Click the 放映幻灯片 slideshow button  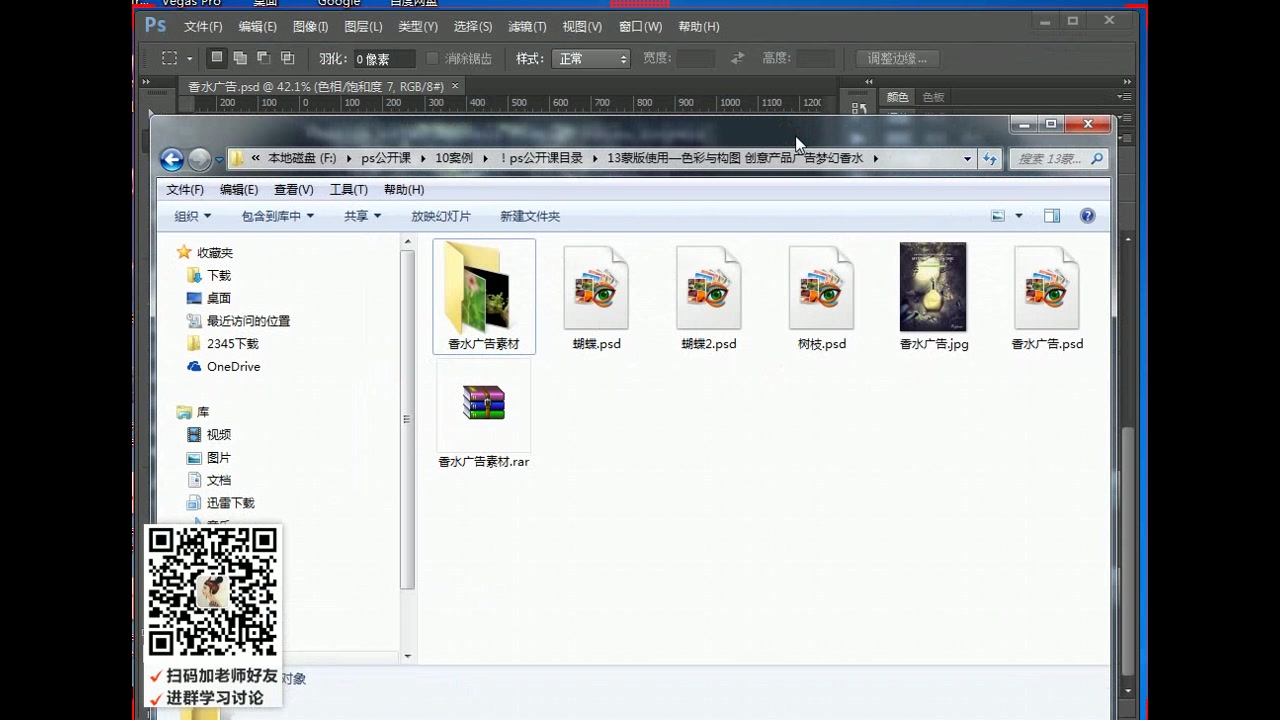441,216
